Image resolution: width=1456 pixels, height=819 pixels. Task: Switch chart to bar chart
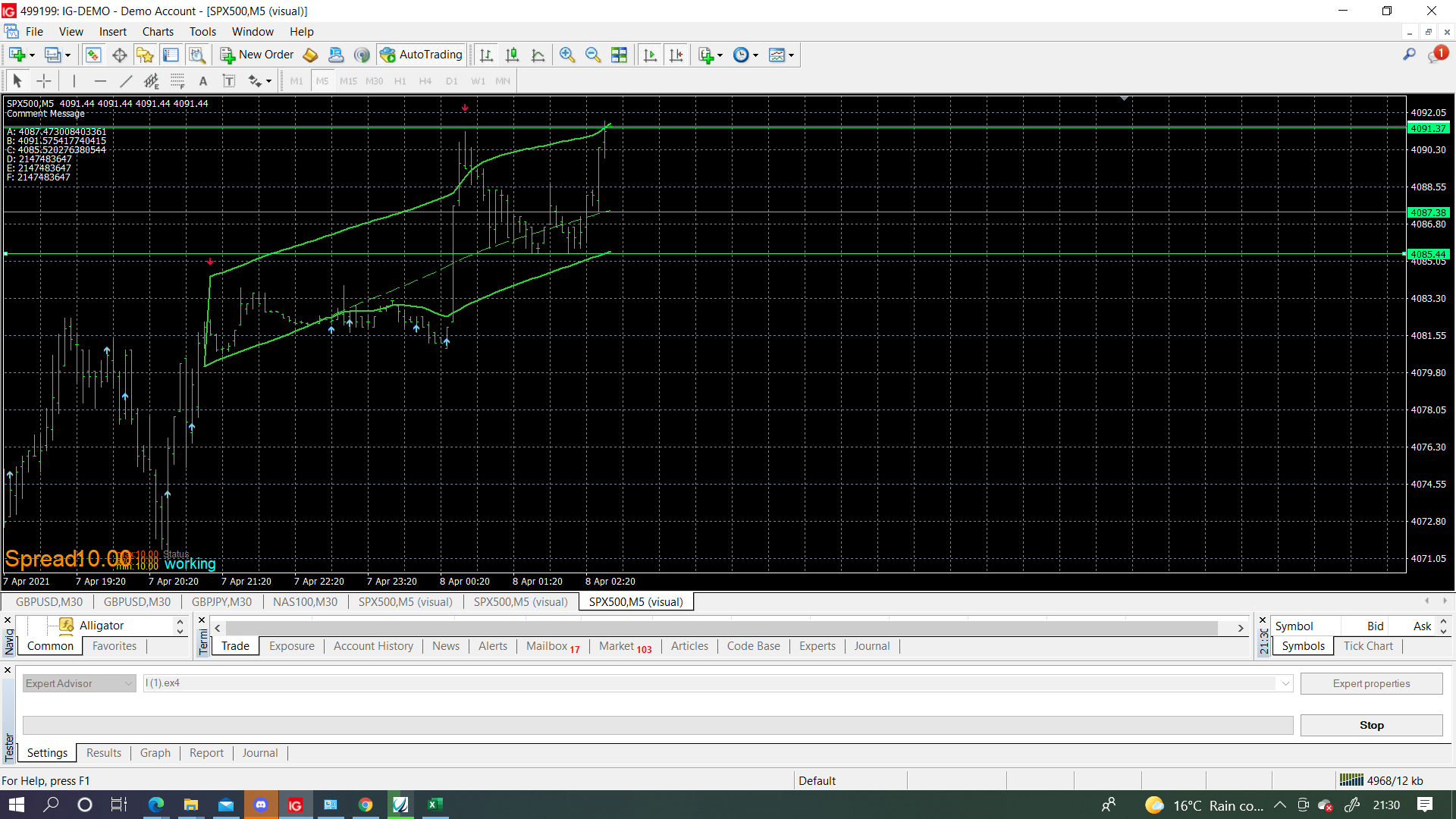pos(486,55)
